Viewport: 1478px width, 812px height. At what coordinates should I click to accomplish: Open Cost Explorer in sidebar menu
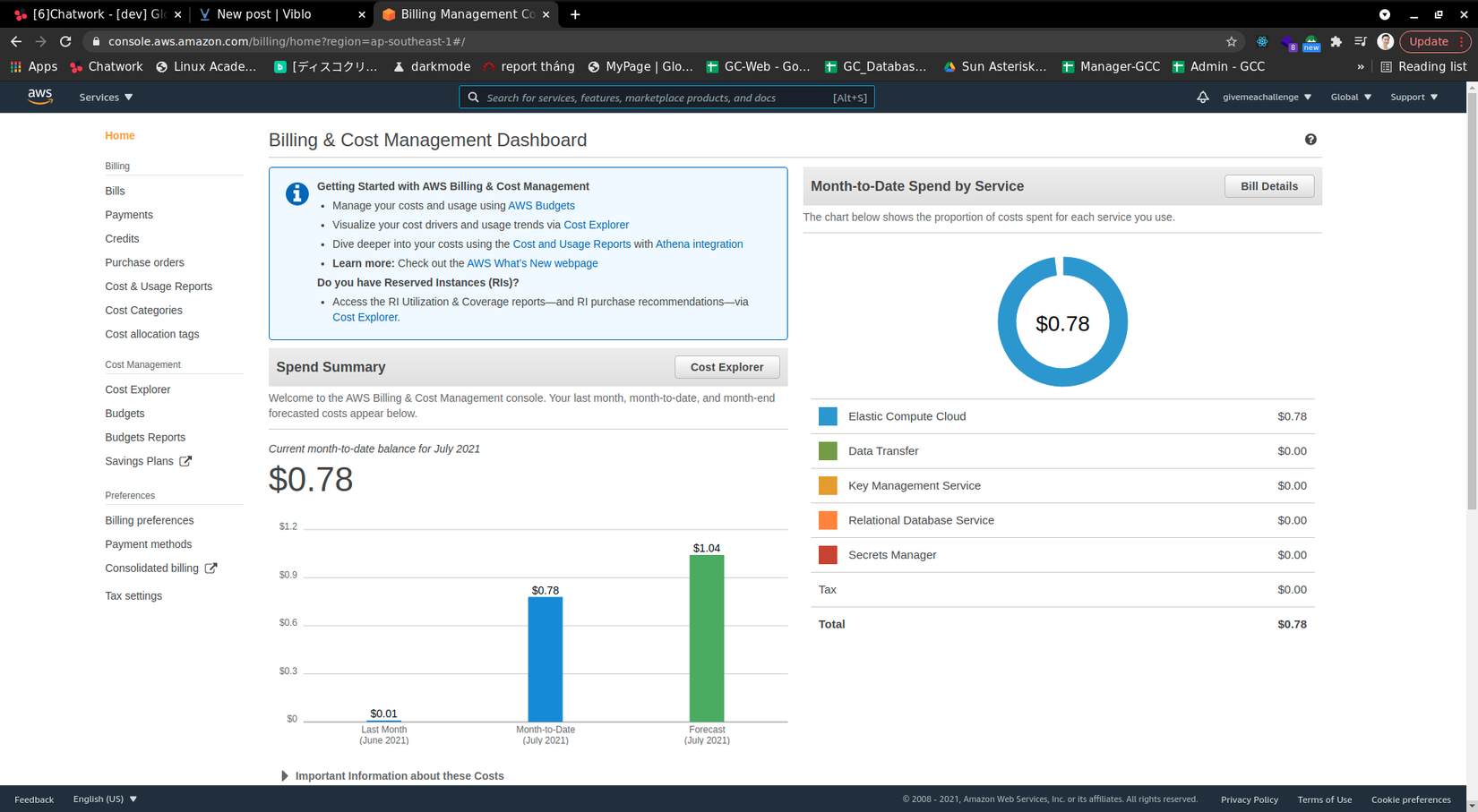point(137,390)
